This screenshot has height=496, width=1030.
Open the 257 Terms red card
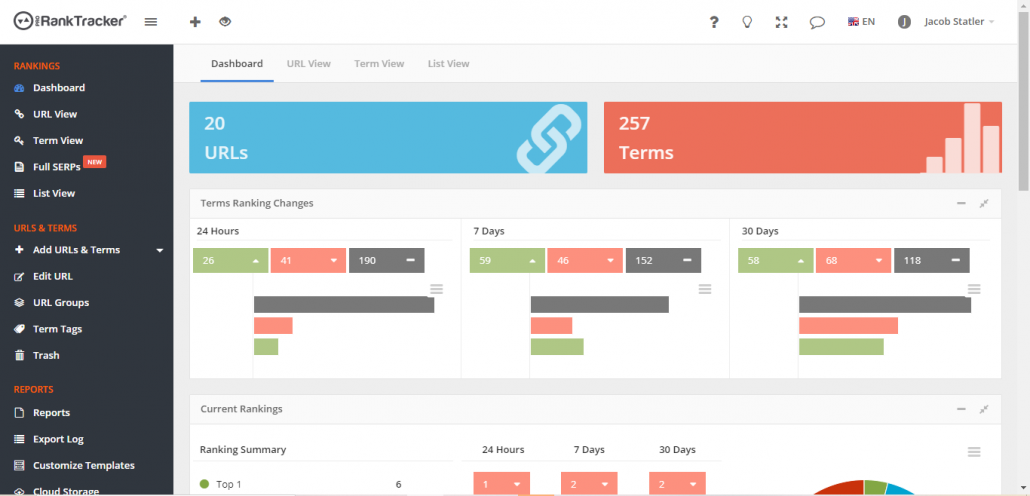tap(803, 137)
